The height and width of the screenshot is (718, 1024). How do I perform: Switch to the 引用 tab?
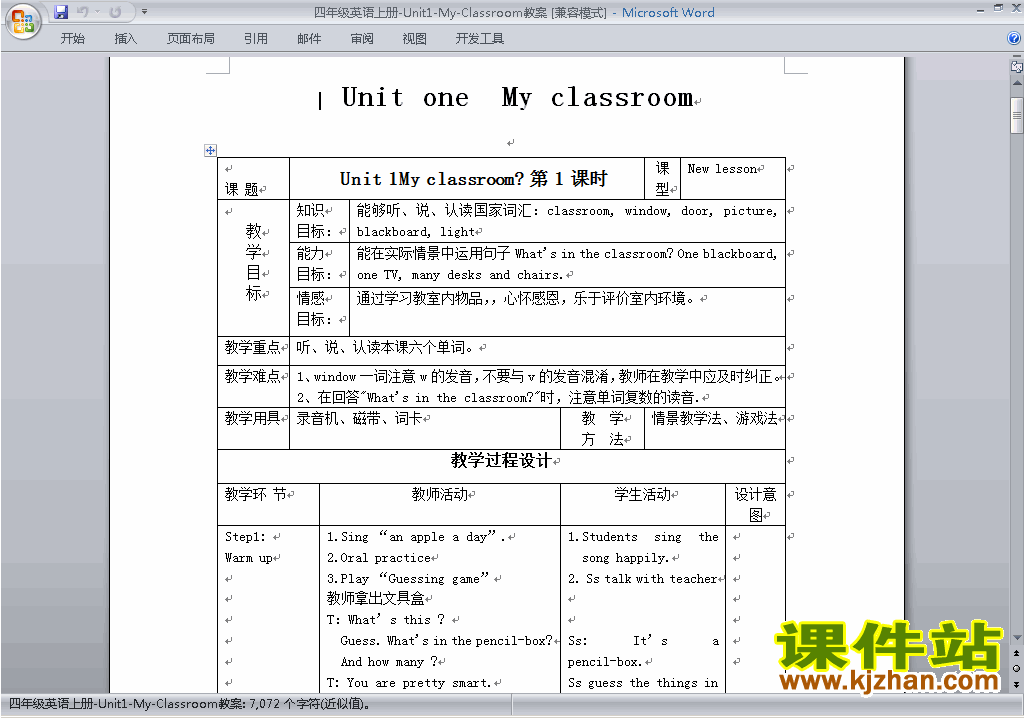click(255, 39)
